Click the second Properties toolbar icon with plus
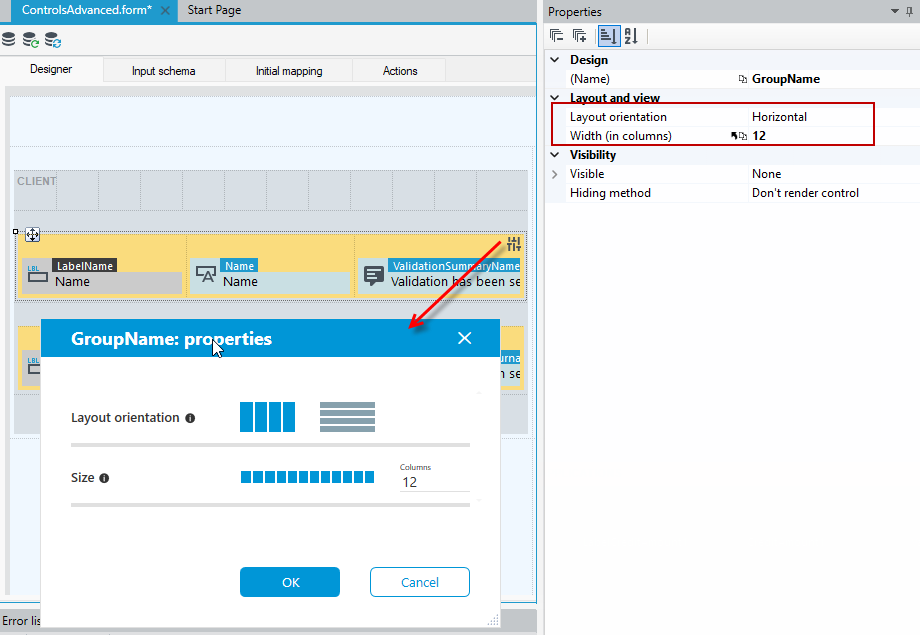 pos(580,36)
